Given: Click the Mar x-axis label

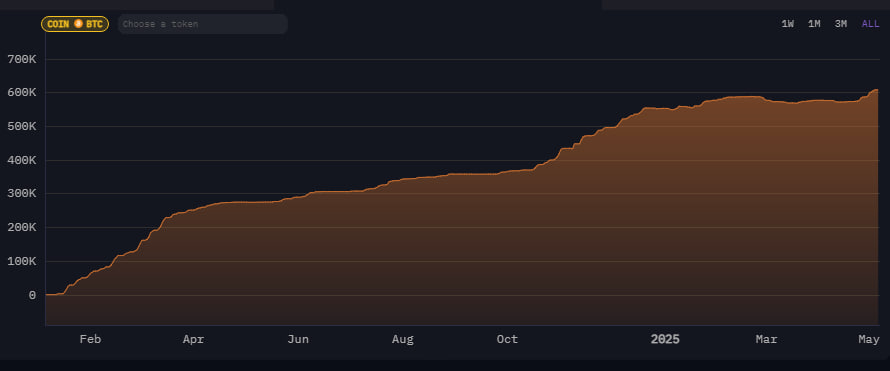Looking at the screenshot, I should point(766,339).
